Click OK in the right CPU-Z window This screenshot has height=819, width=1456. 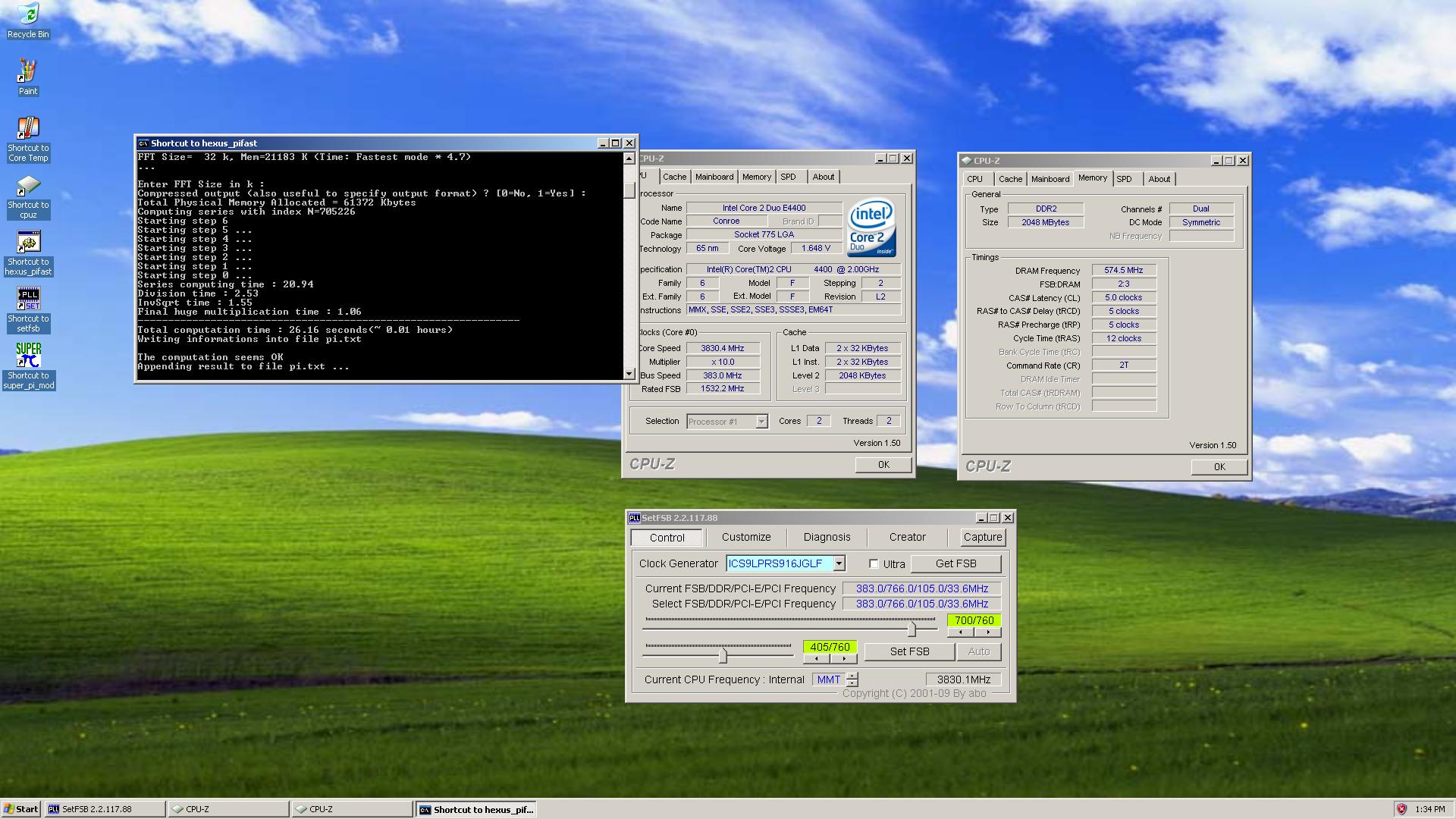(1219, 467)
